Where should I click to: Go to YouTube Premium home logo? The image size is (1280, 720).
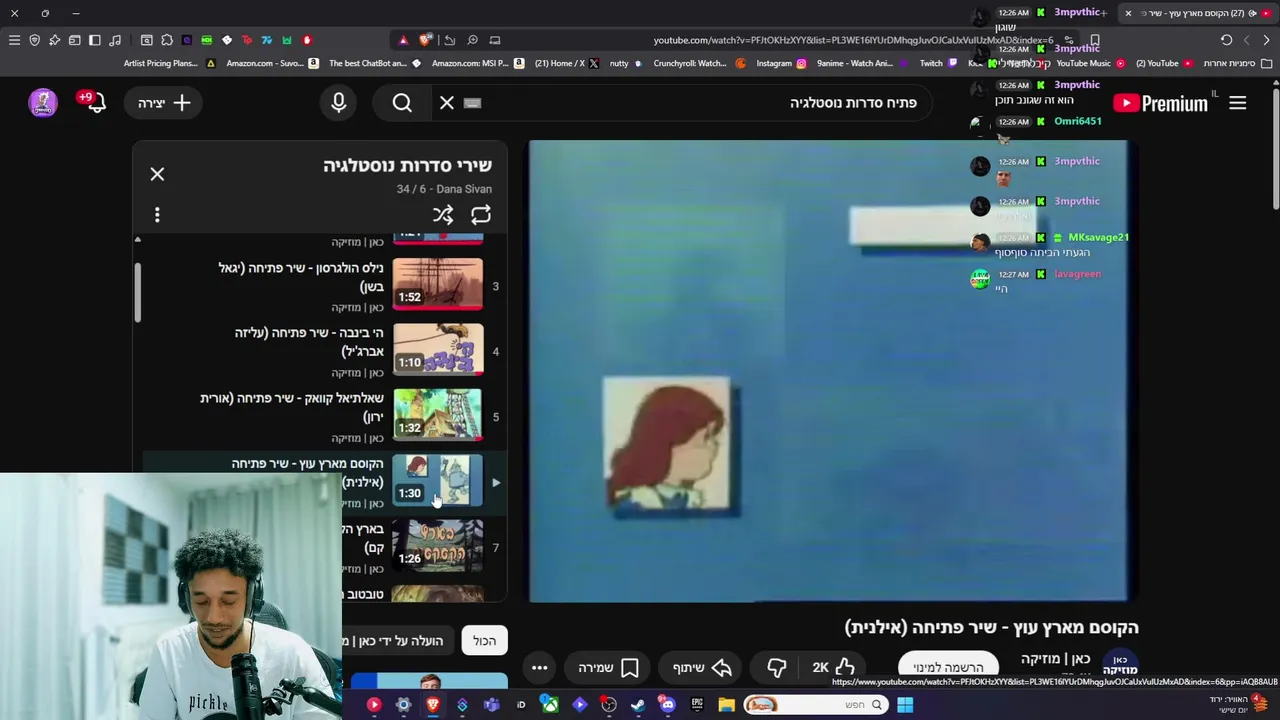(1160, 103)
